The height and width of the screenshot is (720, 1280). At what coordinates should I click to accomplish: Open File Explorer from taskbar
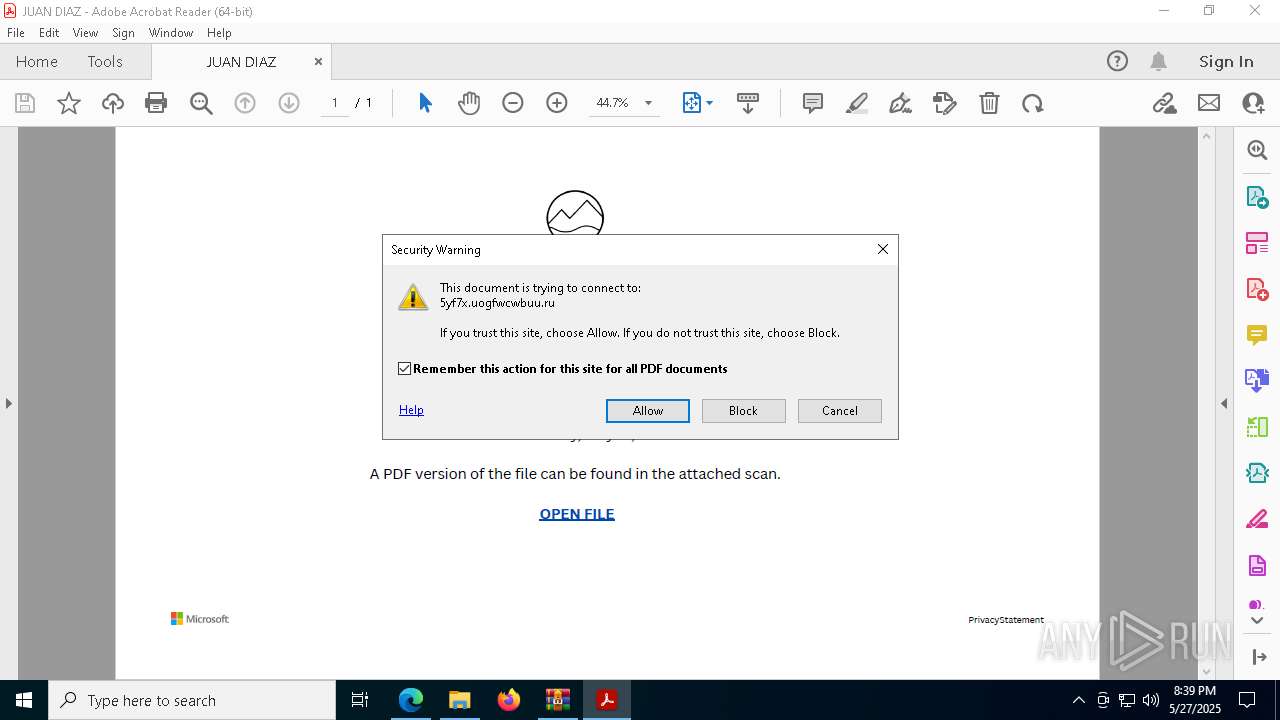pyautogui.click(x=459, y=700)
